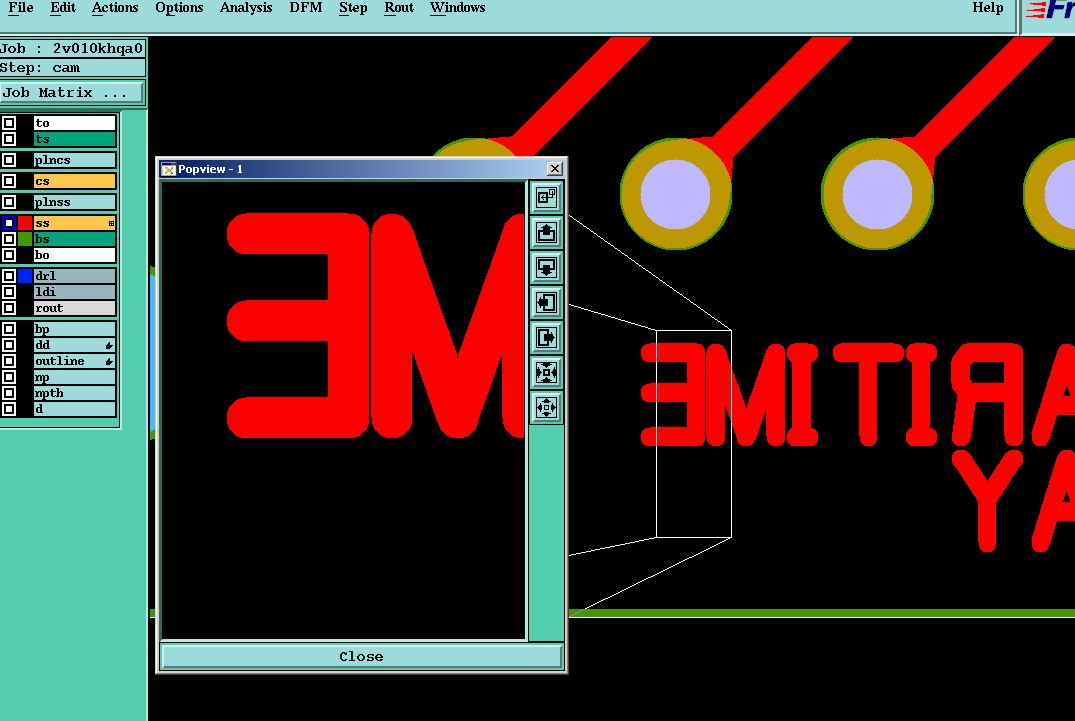Toggle display checkbox for layer to
Image resolution: width=1075 pixels, height=721 pixels.
point(9,123)
